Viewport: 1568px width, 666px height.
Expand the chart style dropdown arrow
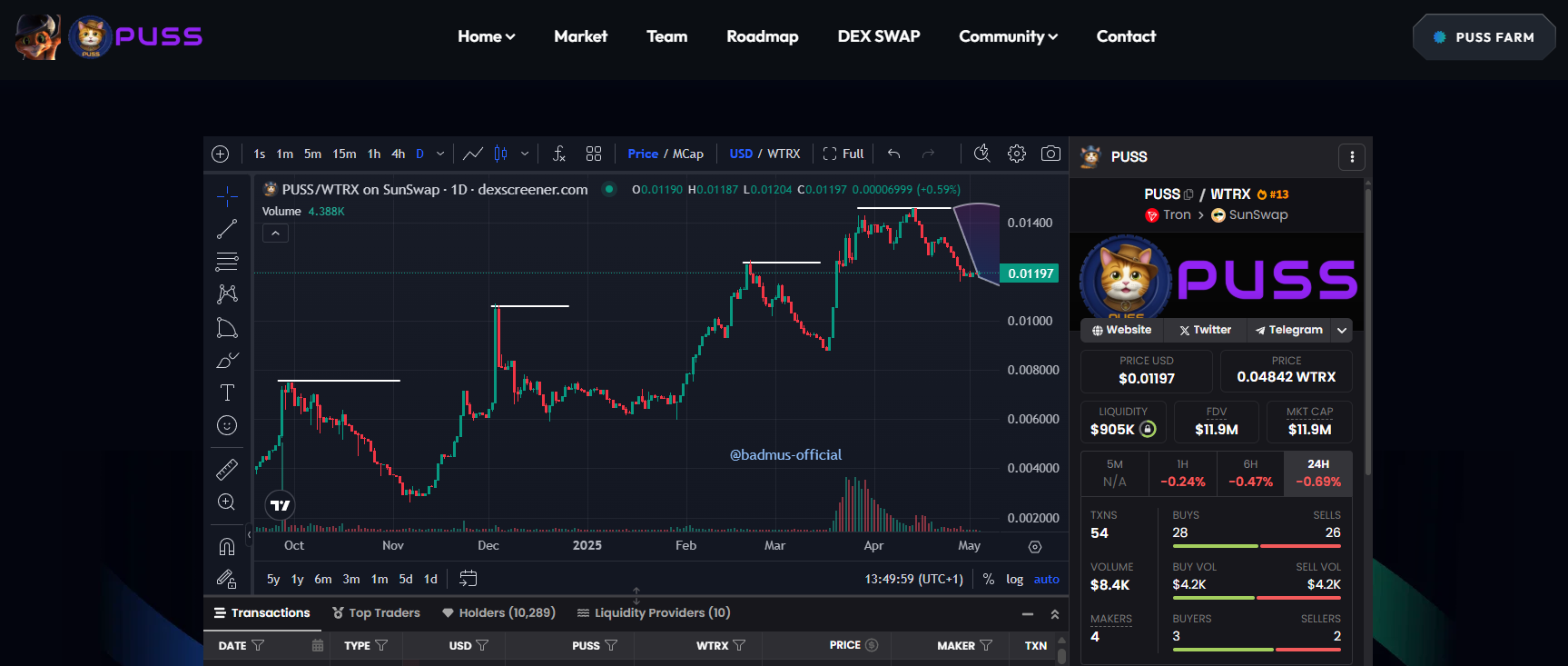pos(525,154)
